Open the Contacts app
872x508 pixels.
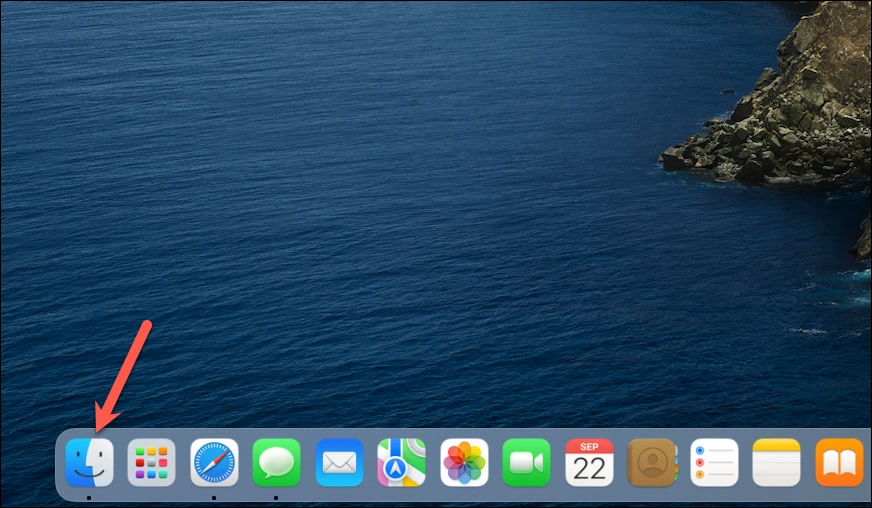point(652,462)
